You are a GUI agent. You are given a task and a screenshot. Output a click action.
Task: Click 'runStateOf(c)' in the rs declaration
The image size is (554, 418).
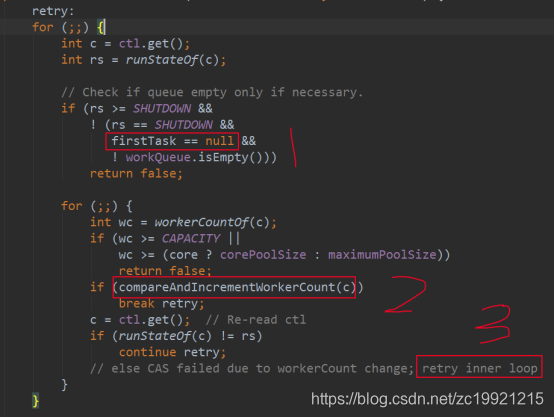tap(172, 60)
